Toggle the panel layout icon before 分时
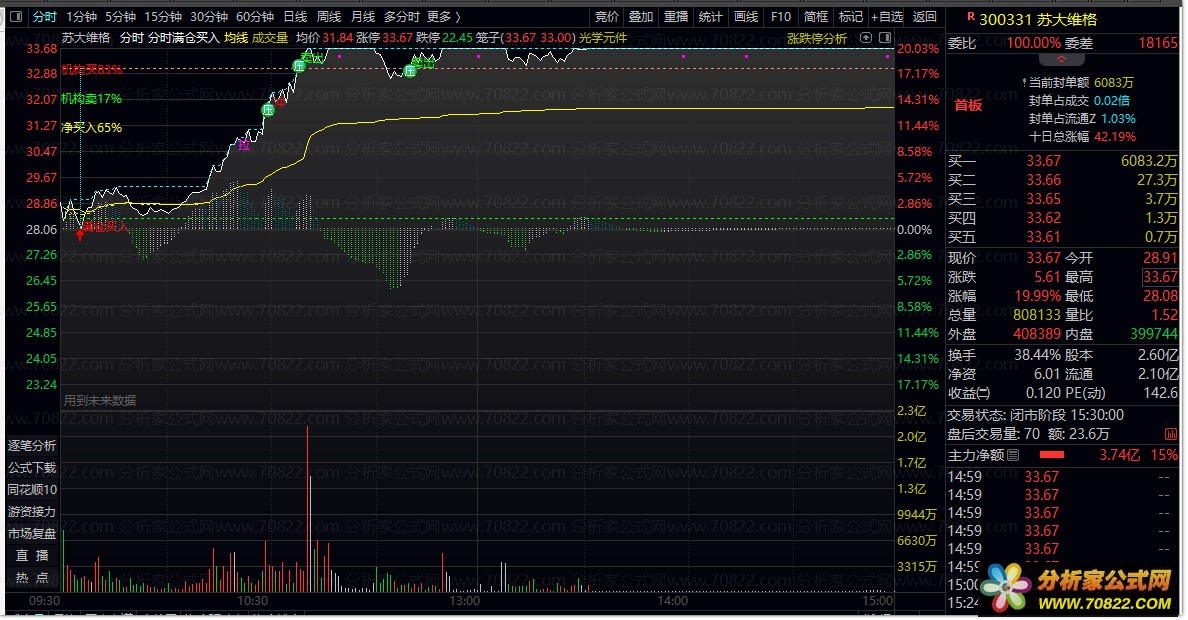Viewport: 1188px width, 620px height. [x=16, y=16]
